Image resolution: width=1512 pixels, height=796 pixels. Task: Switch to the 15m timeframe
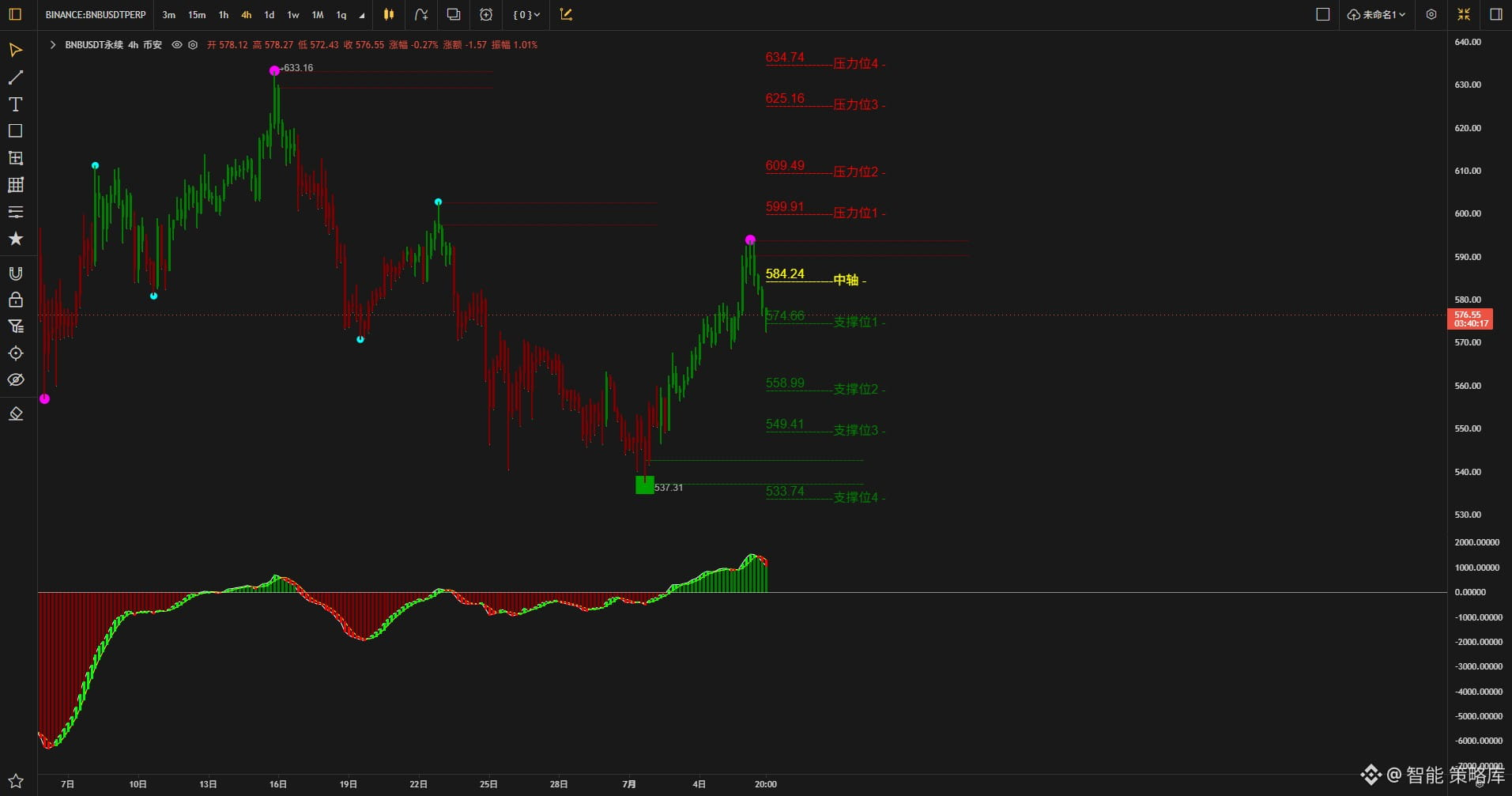tap(197, 14)
